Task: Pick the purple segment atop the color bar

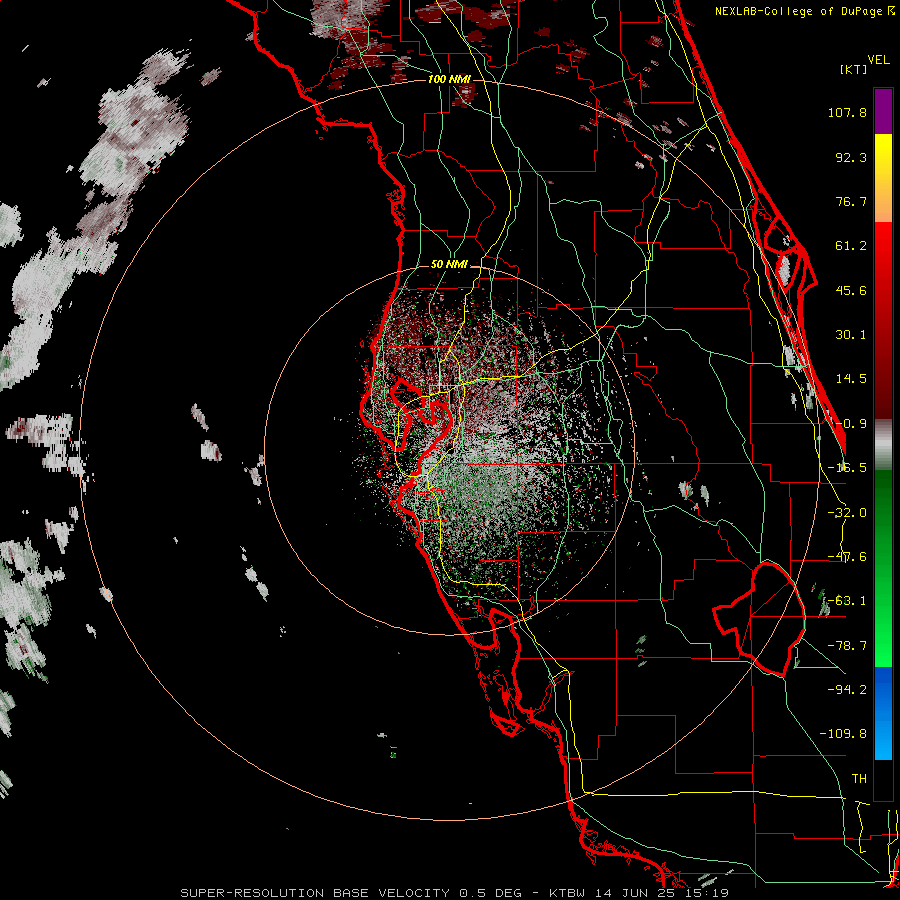Action: [883, 111]
